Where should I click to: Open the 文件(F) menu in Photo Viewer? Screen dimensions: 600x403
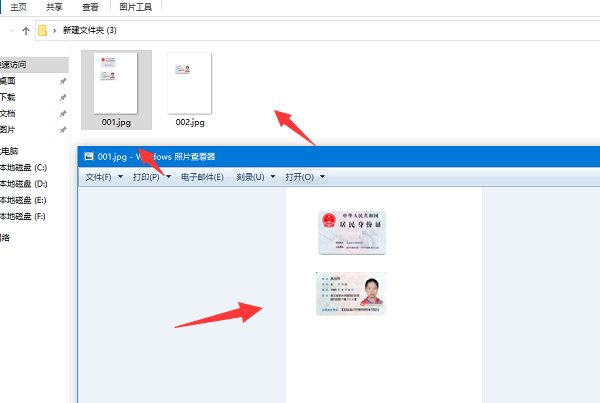[x=98, y=177]
